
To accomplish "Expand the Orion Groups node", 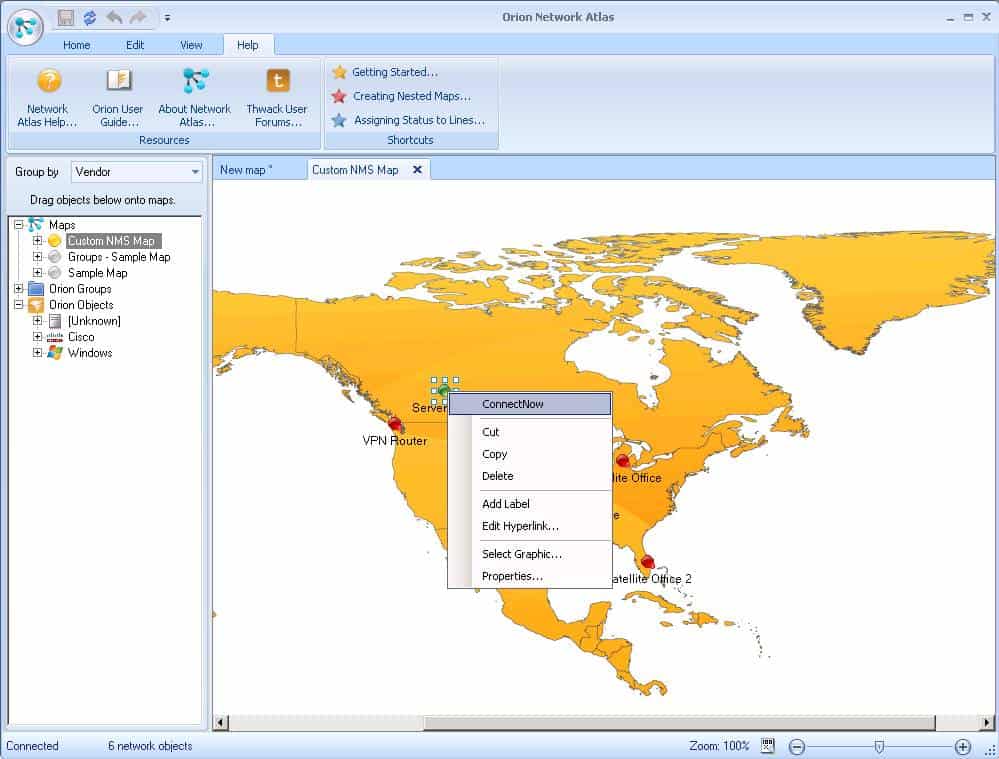I will click(19, 289).
